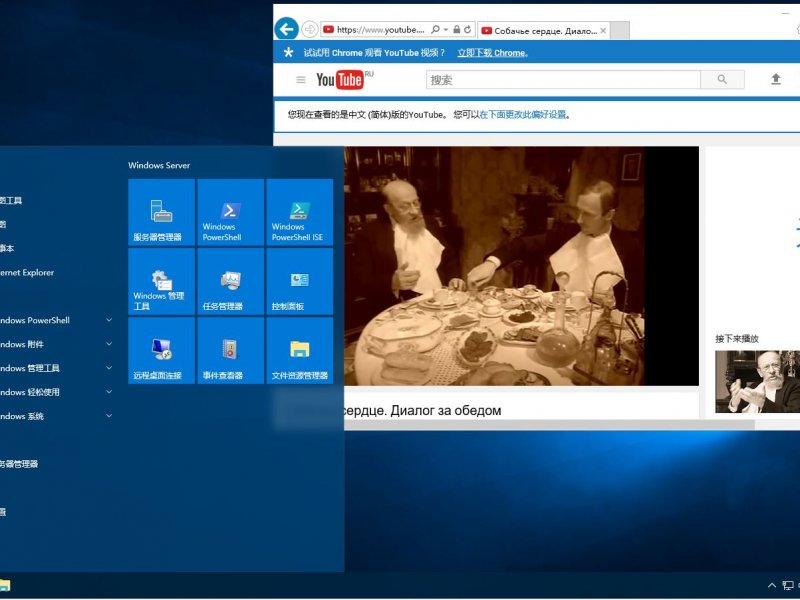
Task: Click the YouTube search magnifier button
Action: point(722,80)
